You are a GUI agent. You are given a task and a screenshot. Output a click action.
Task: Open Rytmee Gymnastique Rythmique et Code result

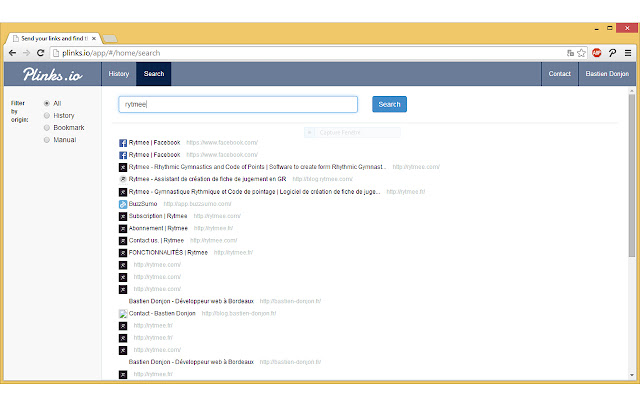tap(254, 191)
